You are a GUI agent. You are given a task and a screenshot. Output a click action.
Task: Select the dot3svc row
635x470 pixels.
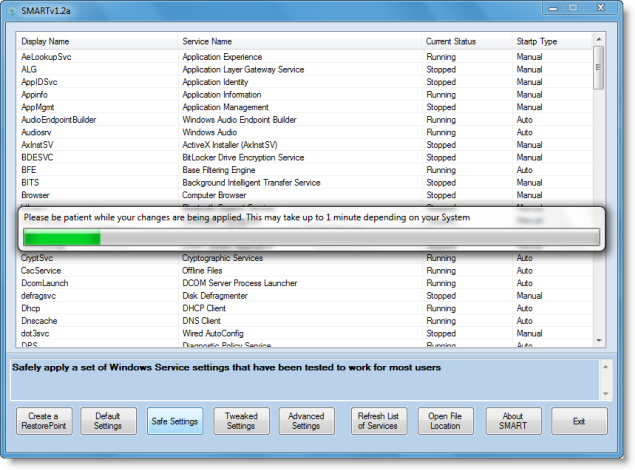point(304,333)
